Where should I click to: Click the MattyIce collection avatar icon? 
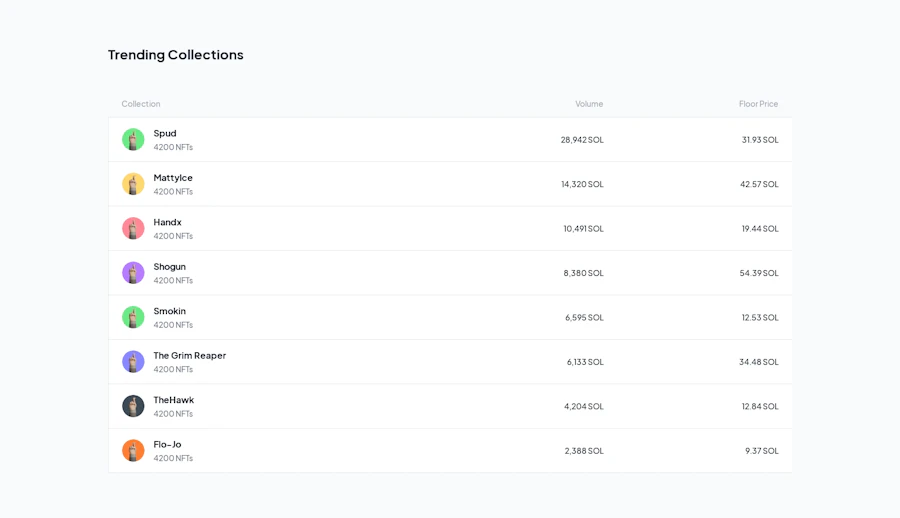click(133, 184)
